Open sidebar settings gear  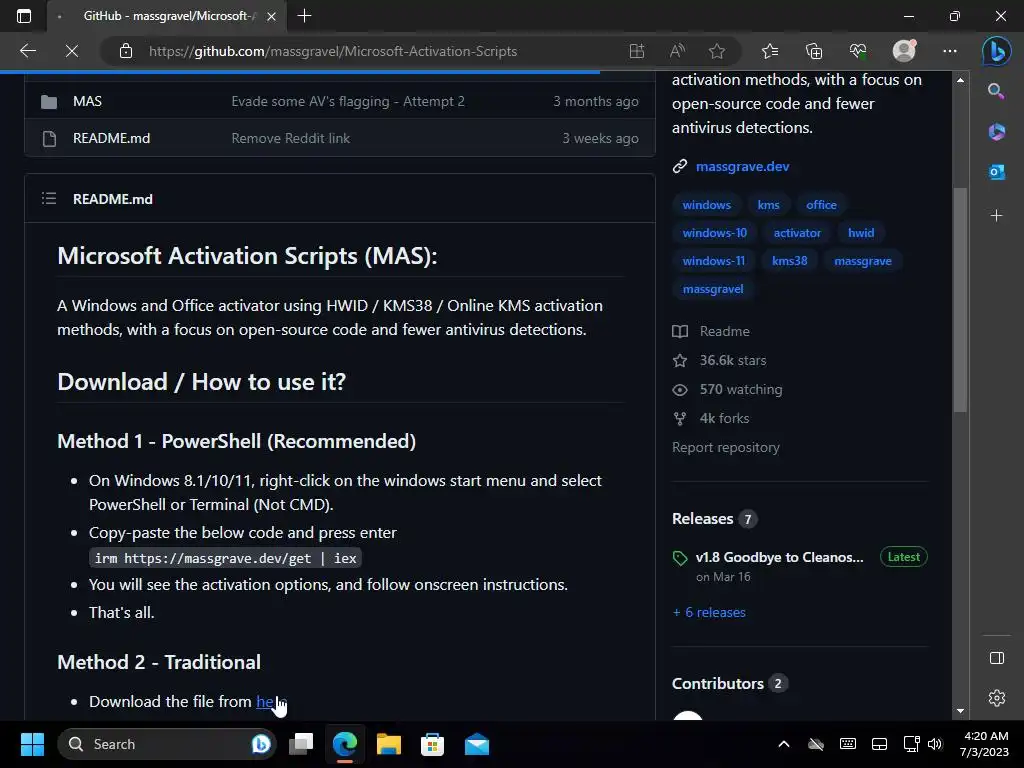pos(997,698)
